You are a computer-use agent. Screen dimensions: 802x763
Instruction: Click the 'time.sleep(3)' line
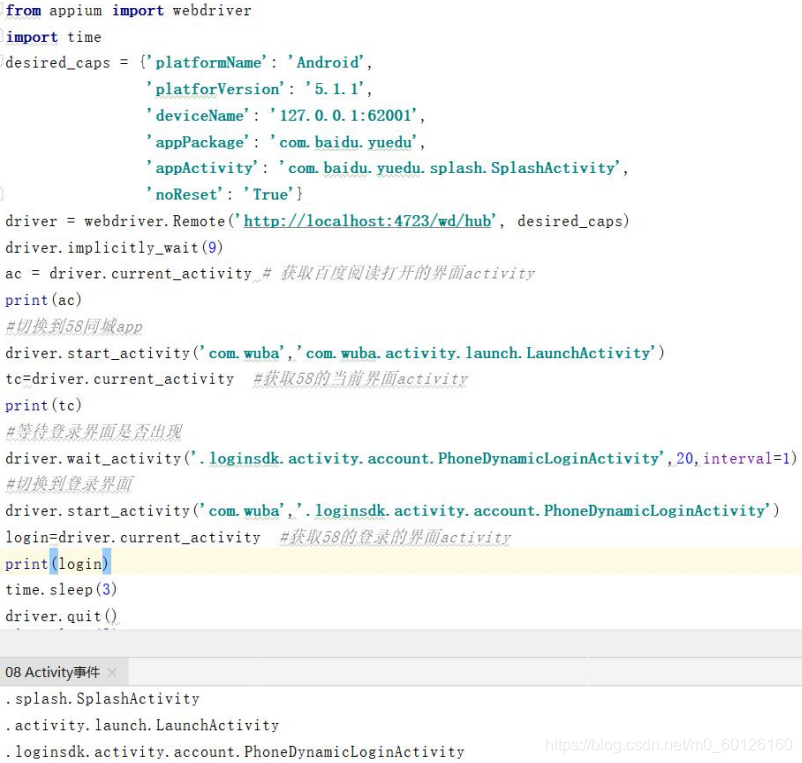61,590
